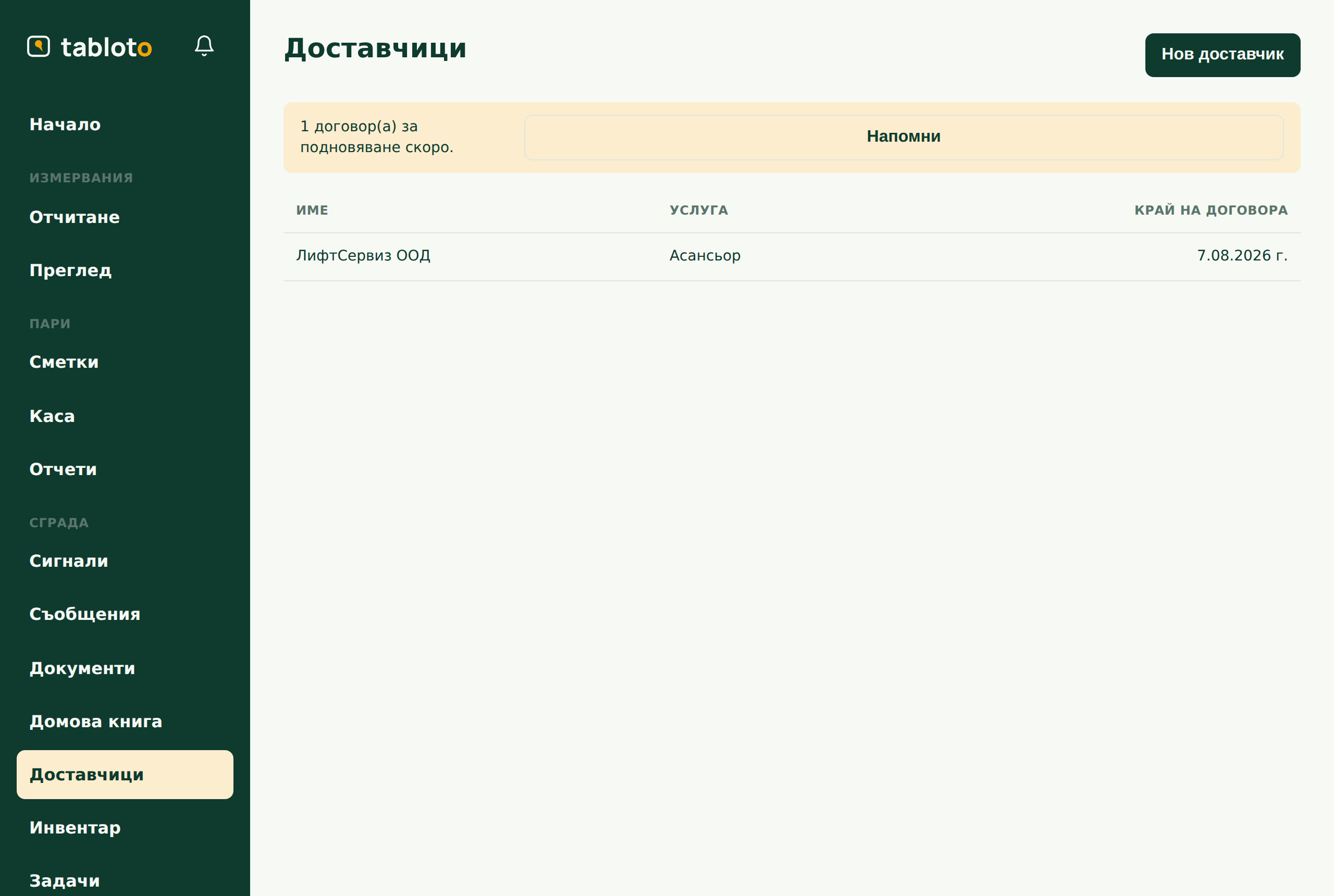Viewport: 1334px width, 896px height.
Task: Navigate to Сметки
Action: [125, 362]
